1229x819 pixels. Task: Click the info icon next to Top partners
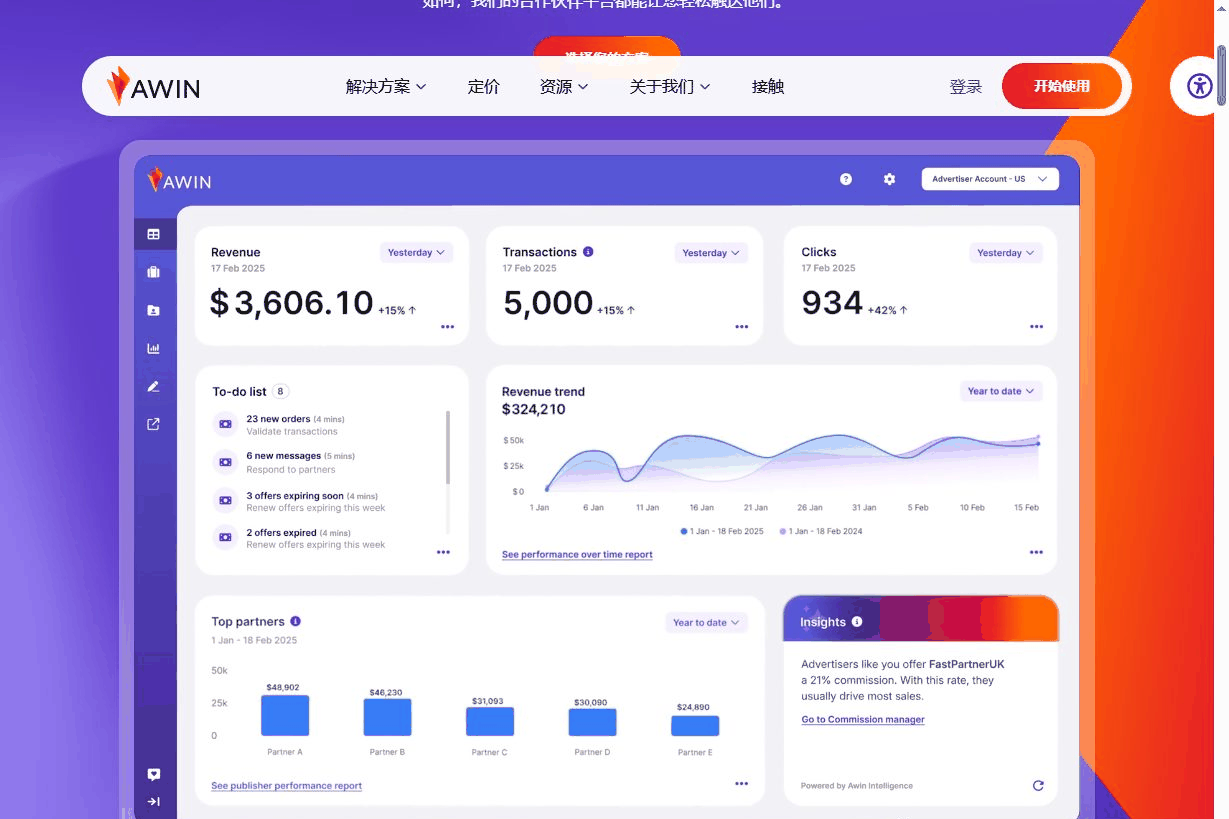[296, 621]
